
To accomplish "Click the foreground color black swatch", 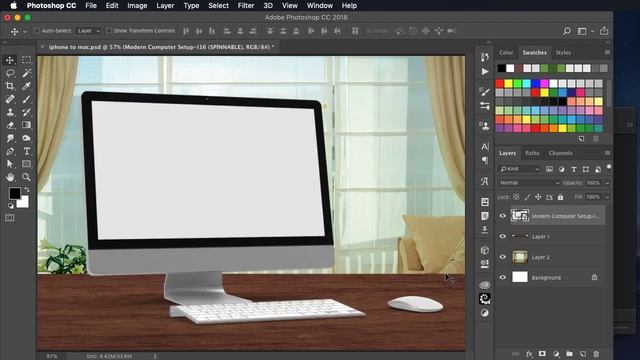I will click(15, 193).
